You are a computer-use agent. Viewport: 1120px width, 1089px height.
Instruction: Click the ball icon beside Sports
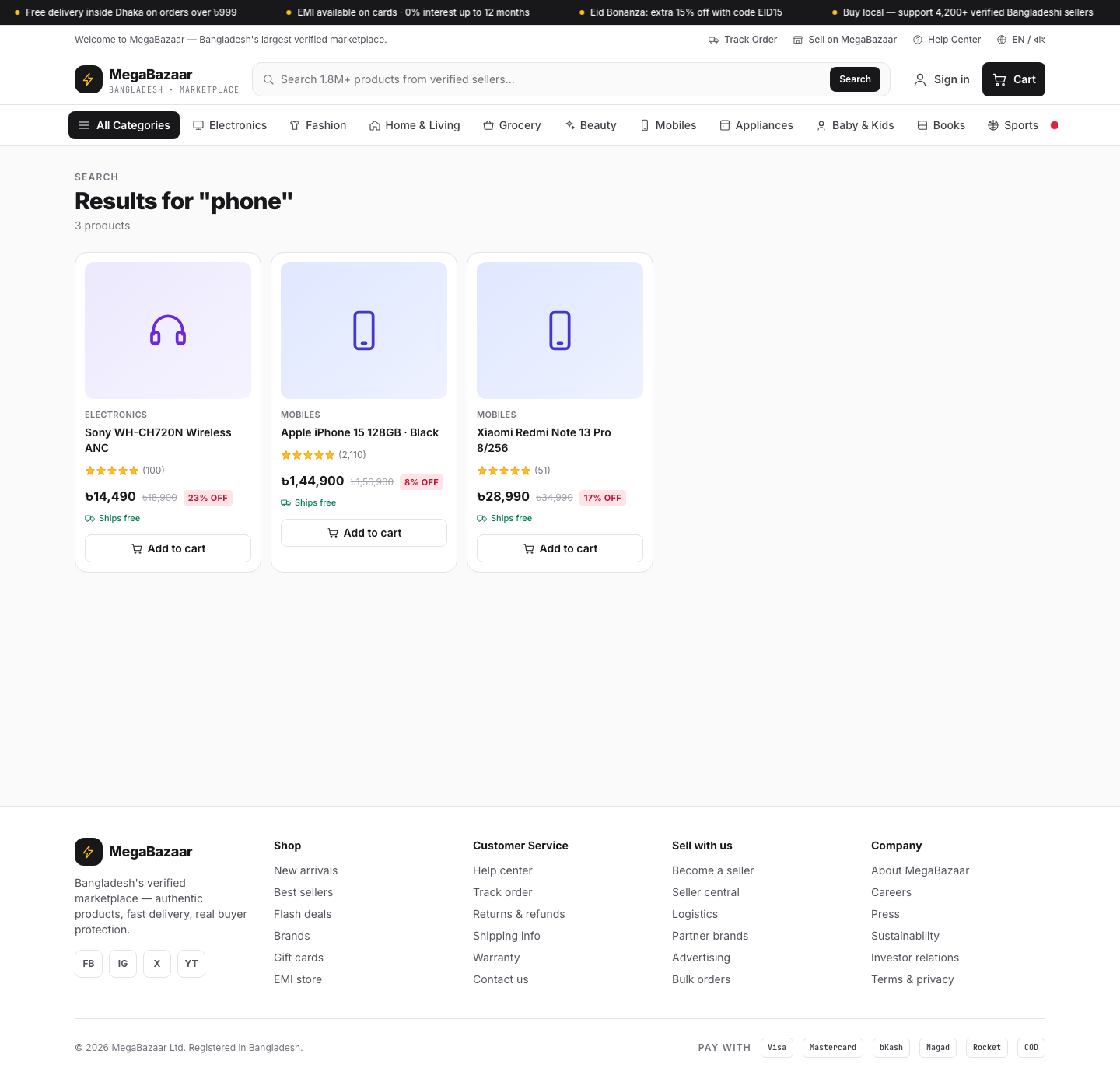[x=993, y=125]
